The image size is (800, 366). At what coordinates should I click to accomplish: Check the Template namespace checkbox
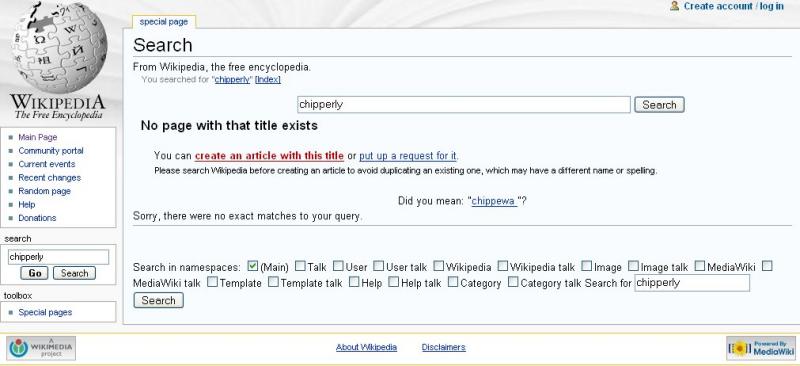[x=212, y=282]
